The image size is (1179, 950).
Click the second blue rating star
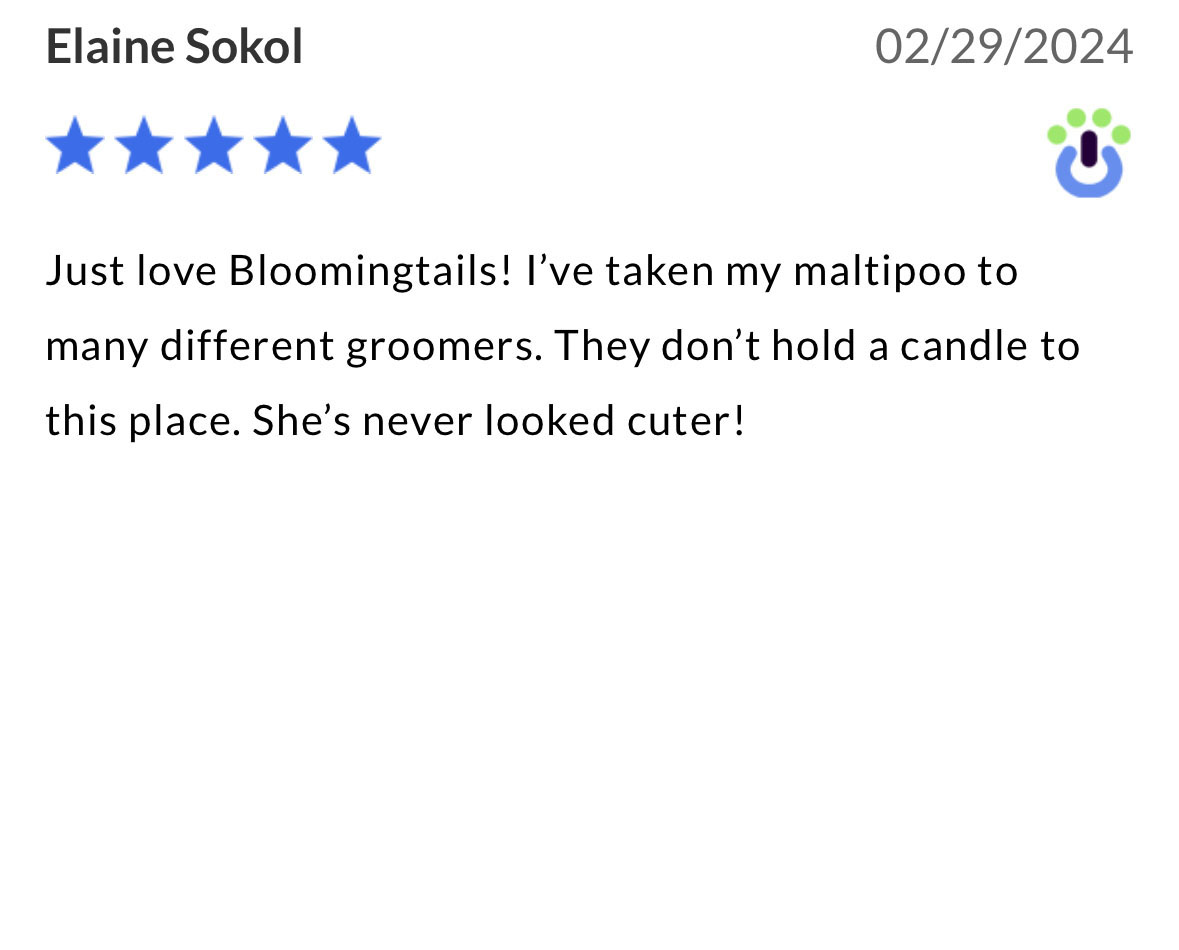click(x=144, y=145)
